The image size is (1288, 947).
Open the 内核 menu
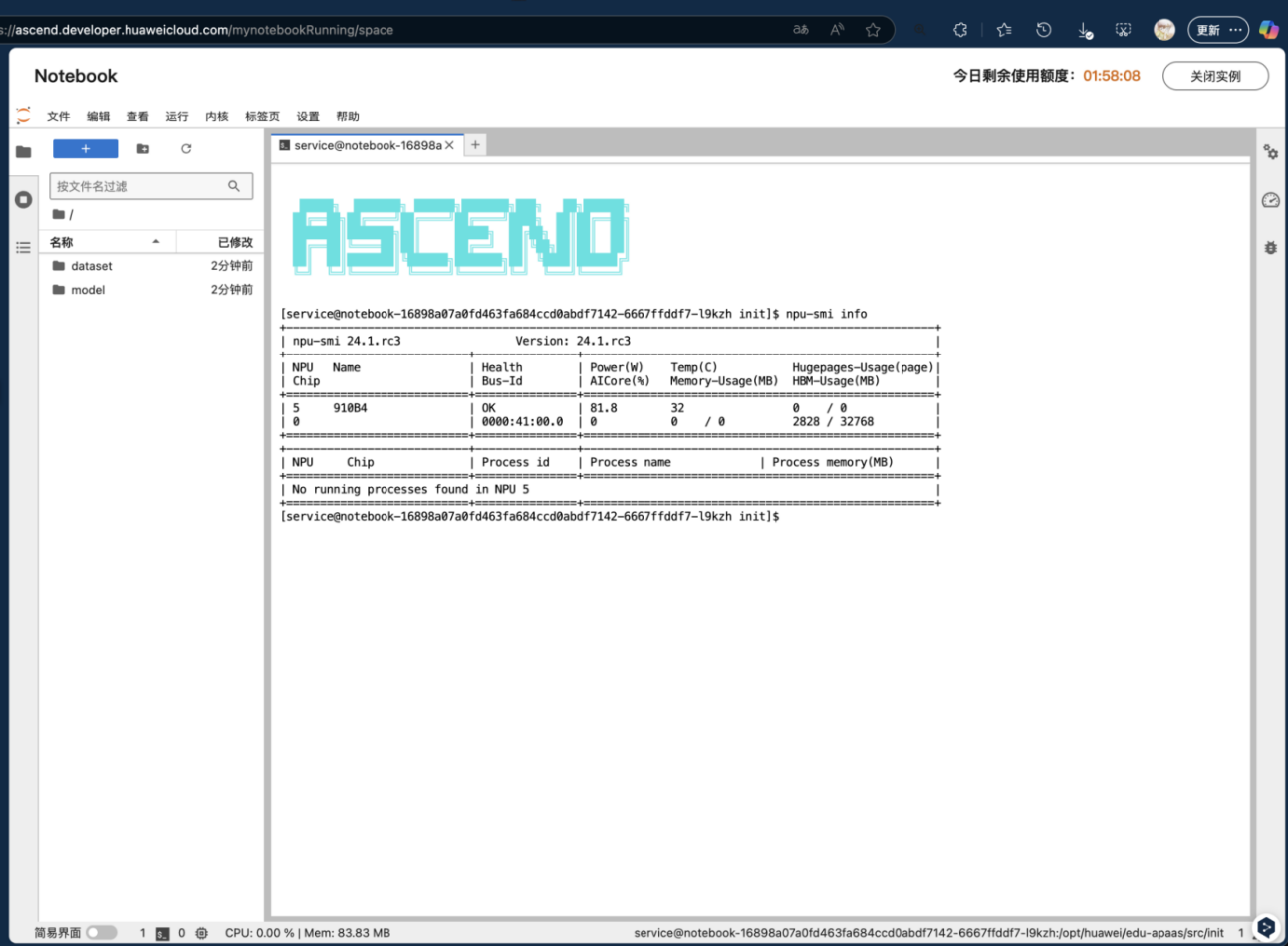217,117
